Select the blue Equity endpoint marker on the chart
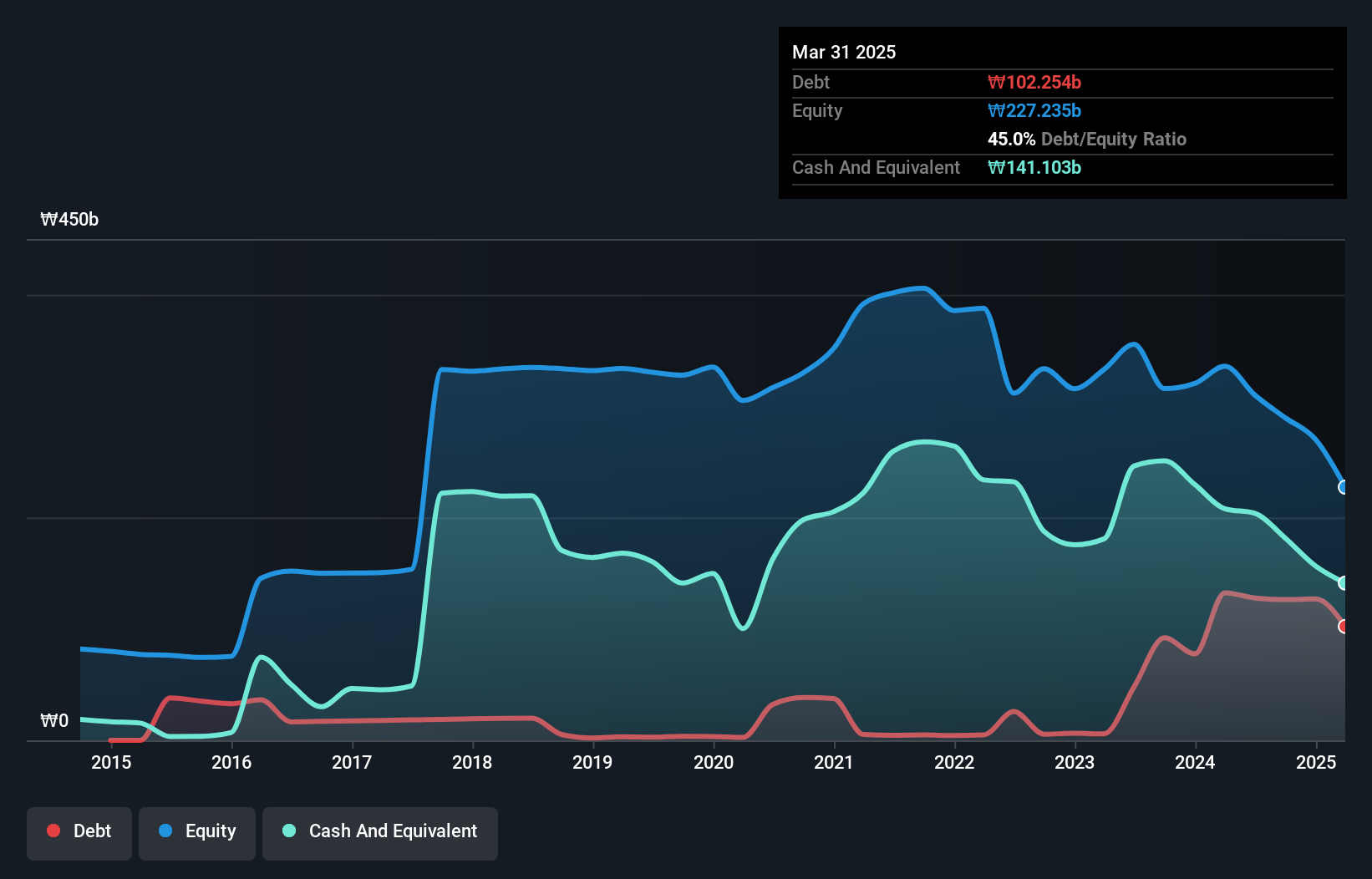Image resolution: width=1372 pixels, height=879 pixels. point(1344,487)
